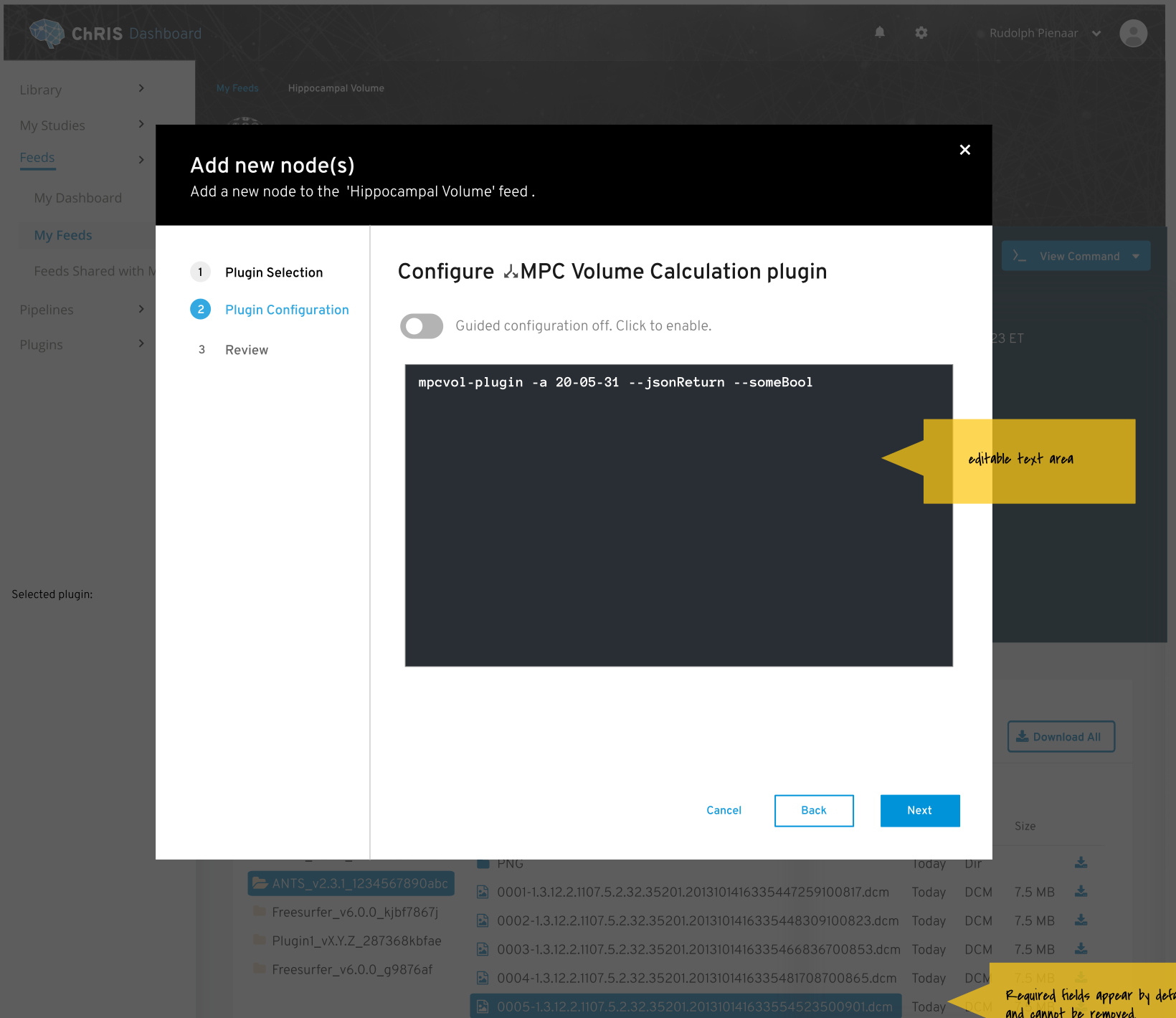
Task: Download the PNG directory row
Action: coord(1081,862)
